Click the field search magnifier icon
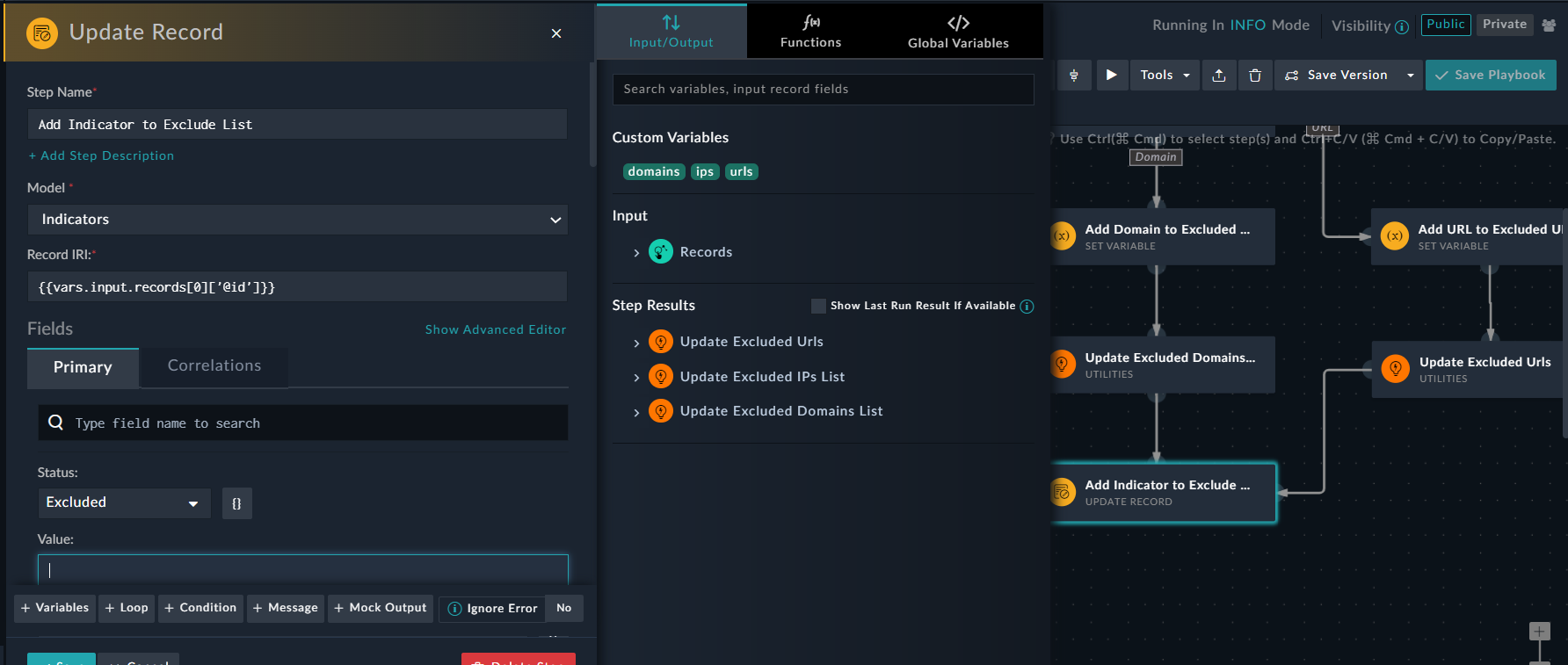 pyautogui.click(x=55, y=423)
